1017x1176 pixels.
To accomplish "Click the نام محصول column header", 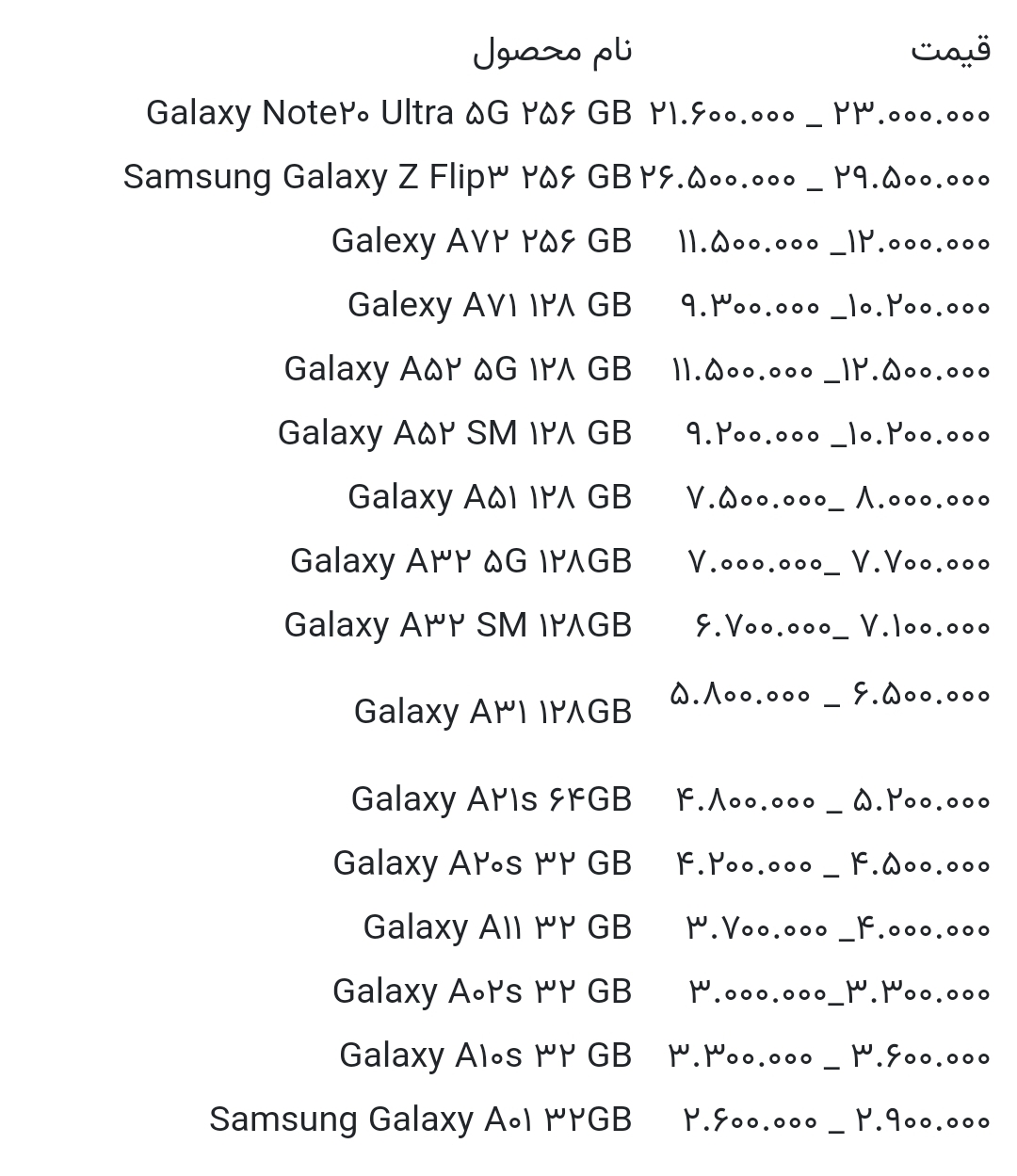I will click(x=552, y=51).
